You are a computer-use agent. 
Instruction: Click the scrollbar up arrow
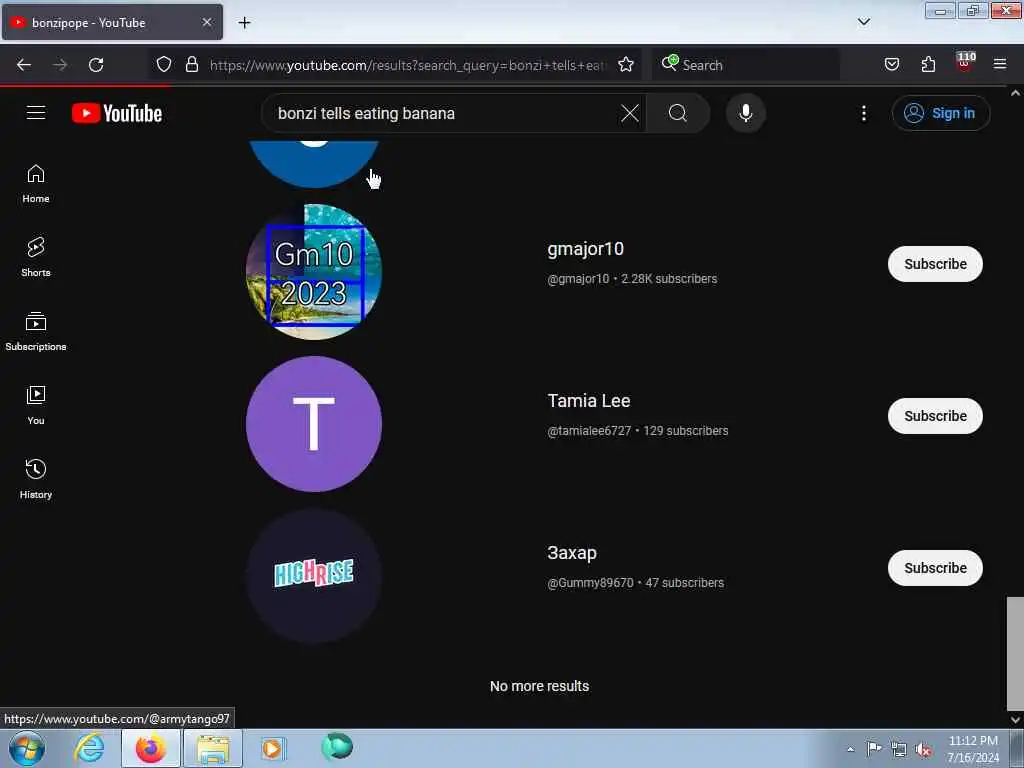[x=1016, y=93]
